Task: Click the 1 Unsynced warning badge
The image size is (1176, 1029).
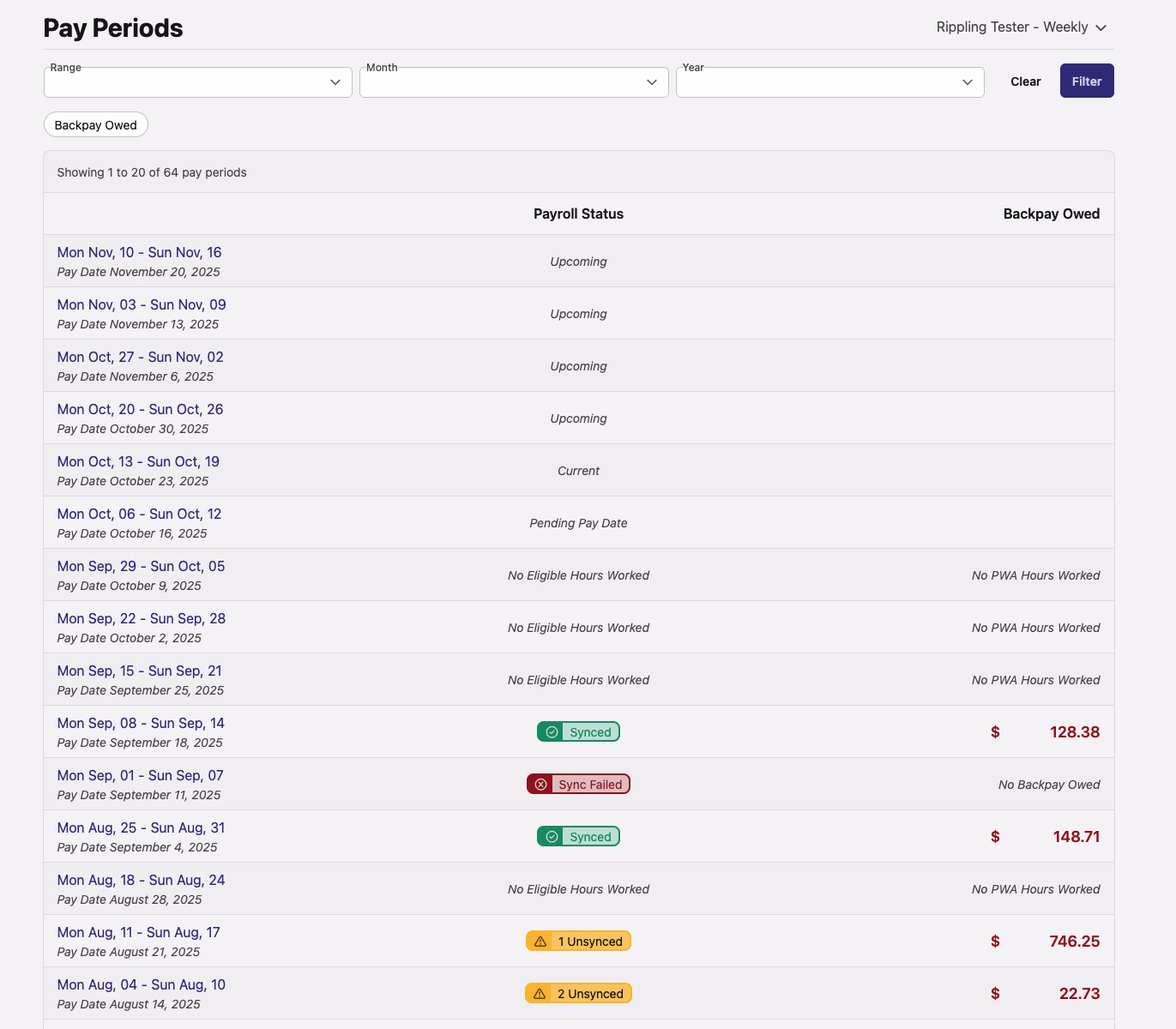Action: [578, 941]
